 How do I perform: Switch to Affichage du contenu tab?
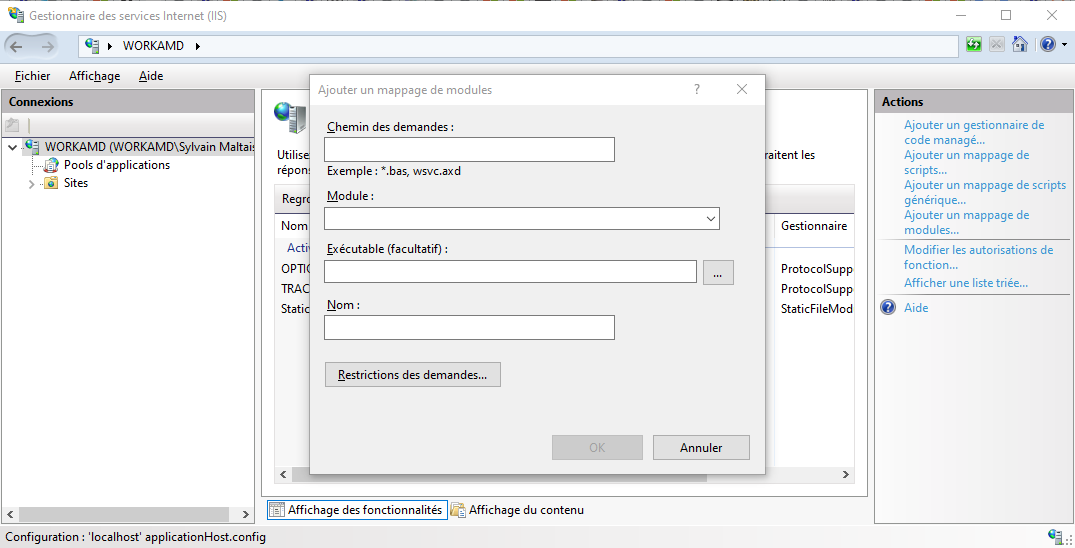[x=518, y=510]
